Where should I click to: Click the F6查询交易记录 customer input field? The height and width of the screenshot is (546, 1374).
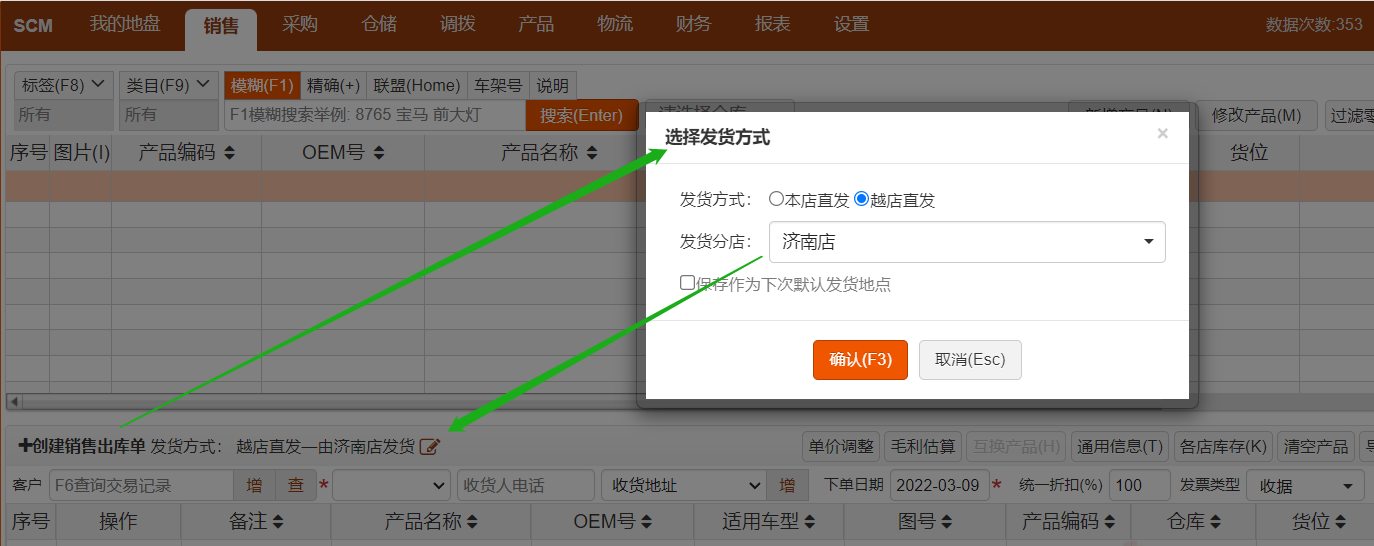(140, 485)
